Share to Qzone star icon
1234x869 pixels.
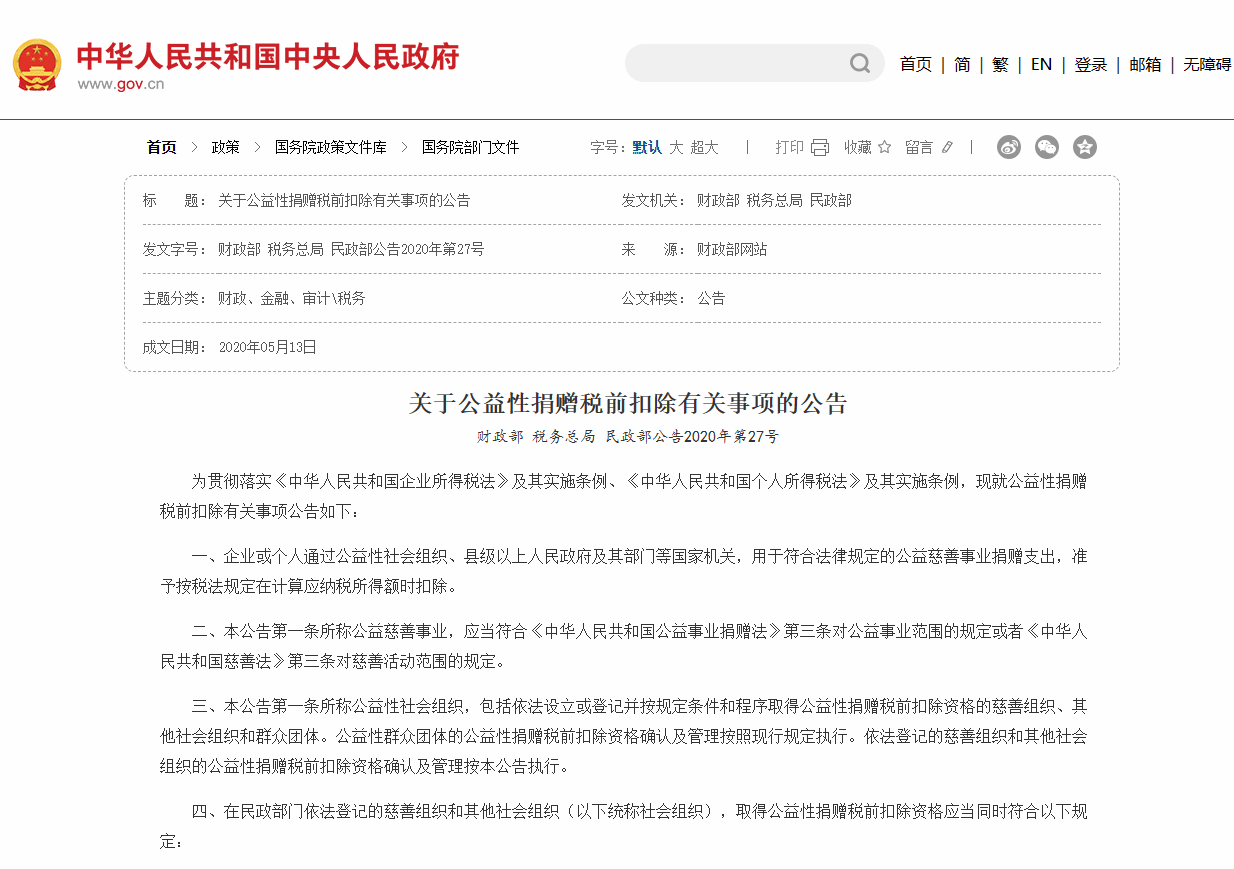click(1085, 147)
